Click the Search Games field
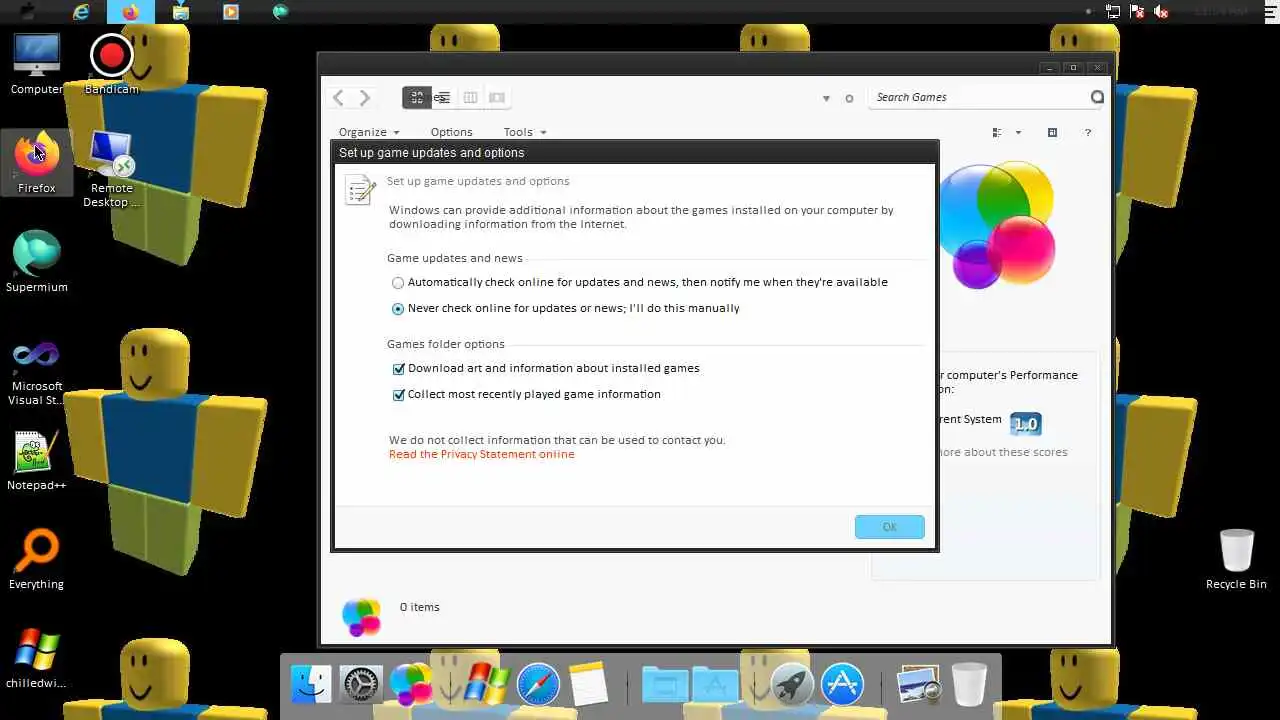Screen dimensions: 1280x720 (978, 97)
